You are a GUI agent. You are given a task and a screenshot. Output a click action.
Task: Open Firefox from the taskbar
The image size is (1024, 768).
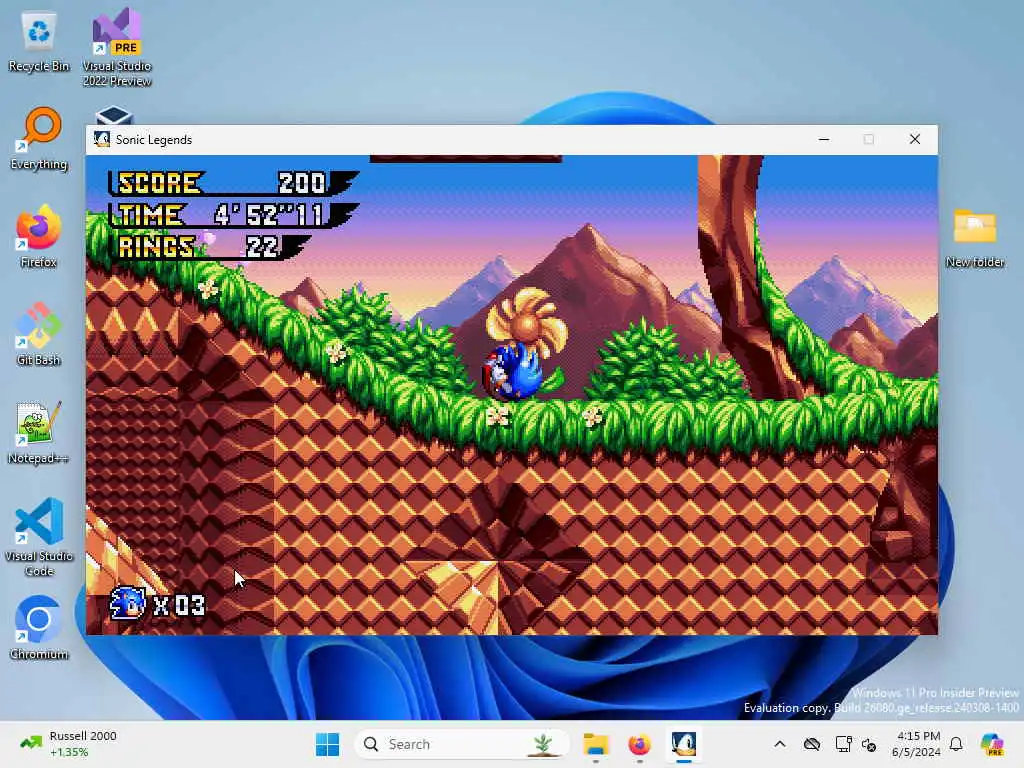639,744
